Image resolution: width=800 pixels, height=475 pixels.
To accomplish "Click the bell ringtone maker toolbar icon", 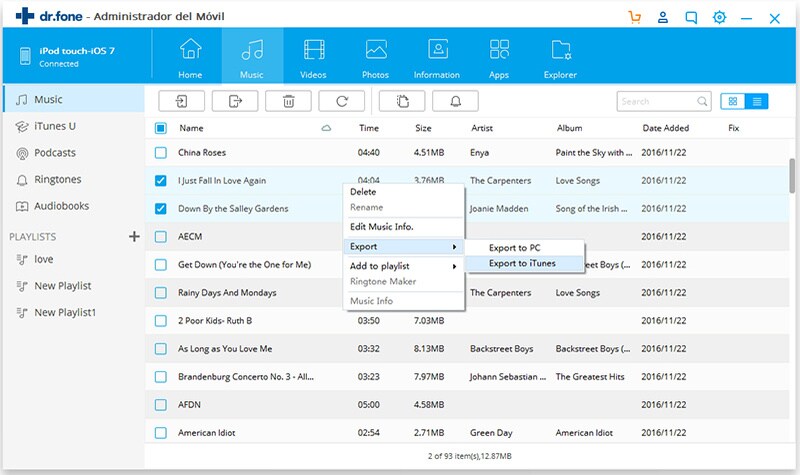I will [x=456, y=102].
